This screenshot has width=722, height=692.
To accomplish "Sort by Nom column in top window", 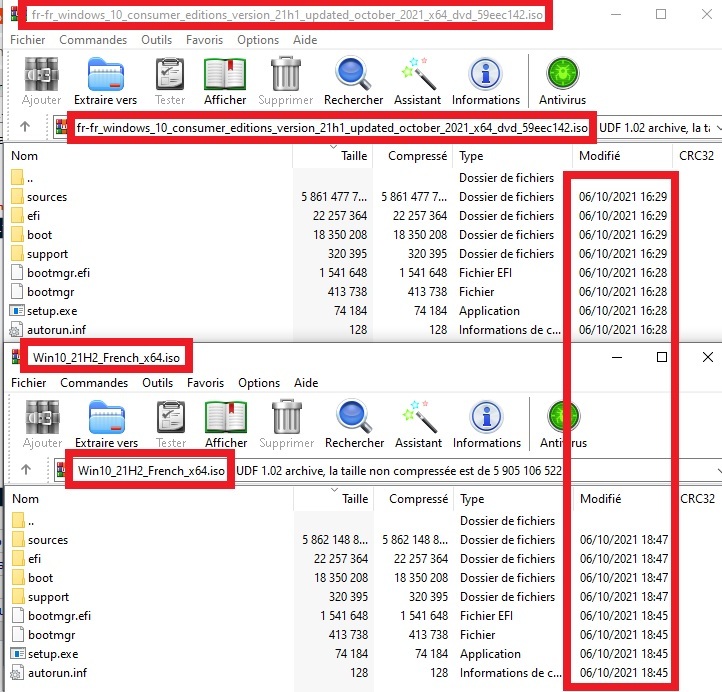I will coord(151,156).
